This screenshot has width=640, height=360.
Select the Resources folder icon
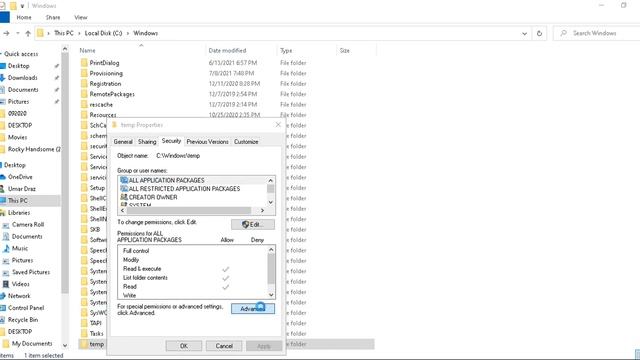tap(84, 115)
